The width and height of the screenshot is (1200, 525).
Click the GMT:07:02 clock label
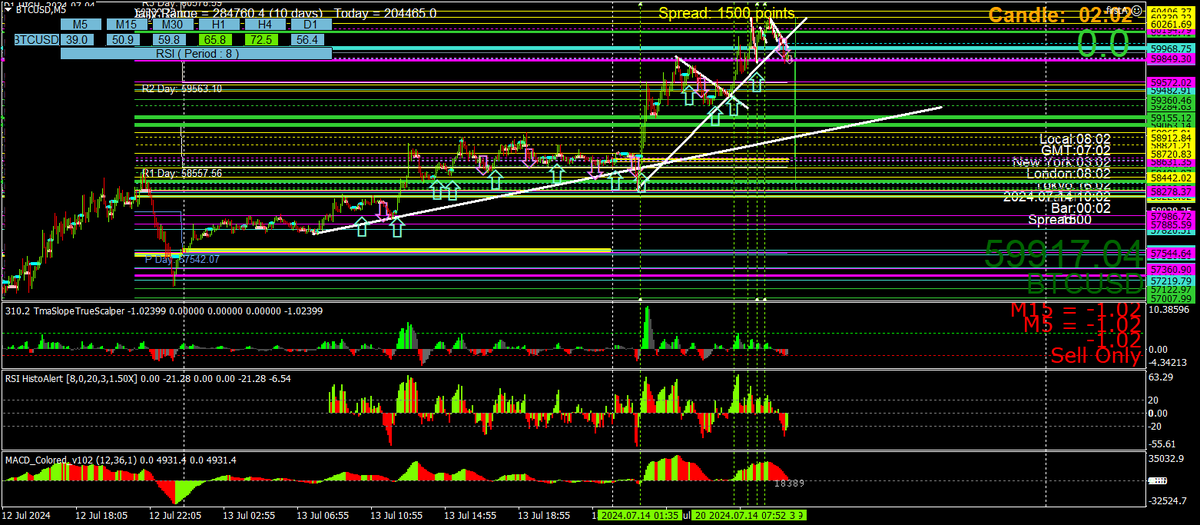tap(1076, 149)
